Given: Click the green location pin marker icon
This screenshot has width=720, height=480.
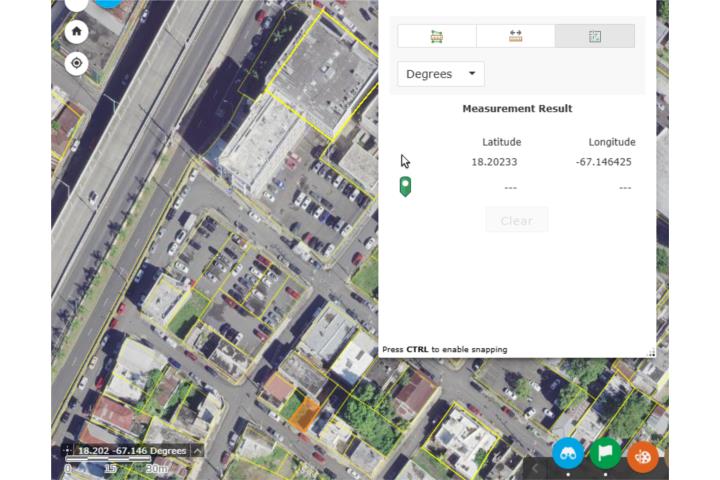Looking at the screenshot, I should (x=405, y=186).
